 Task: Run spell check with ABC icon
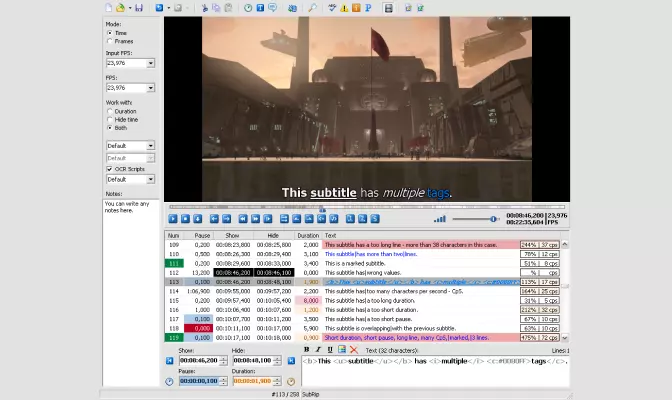pos(332,8)
